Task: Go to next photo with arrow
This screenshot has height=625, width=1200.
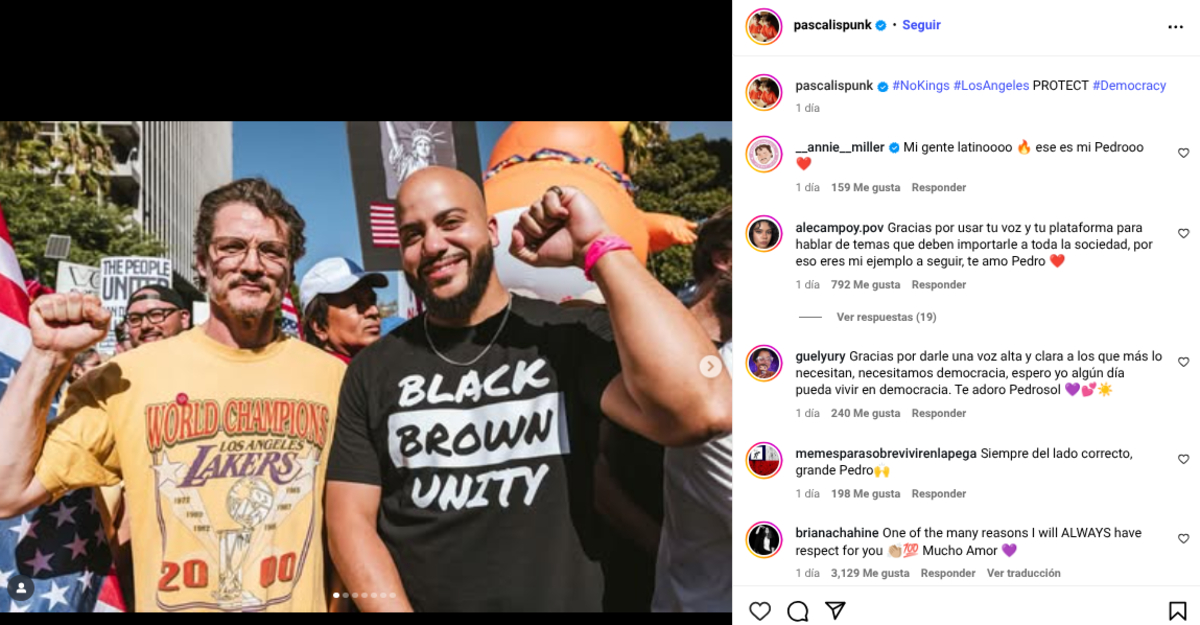Action: pyautogui.click(x=710, y=367)
